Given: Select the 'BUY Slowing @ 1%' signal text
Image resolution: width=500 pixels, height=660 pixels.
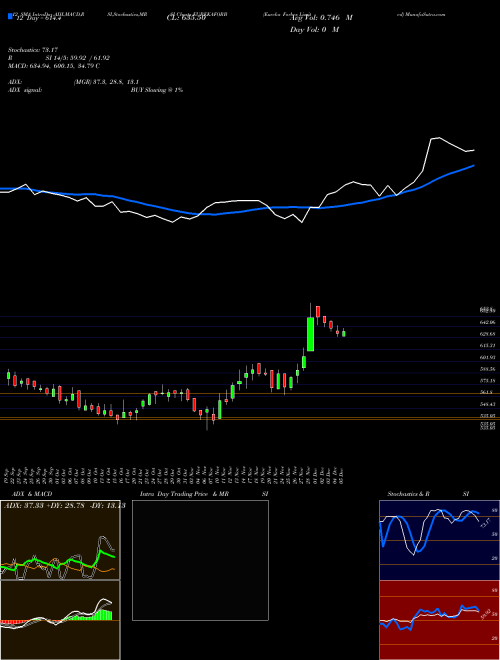Looking at the screenshot, I should coord(157,90).
